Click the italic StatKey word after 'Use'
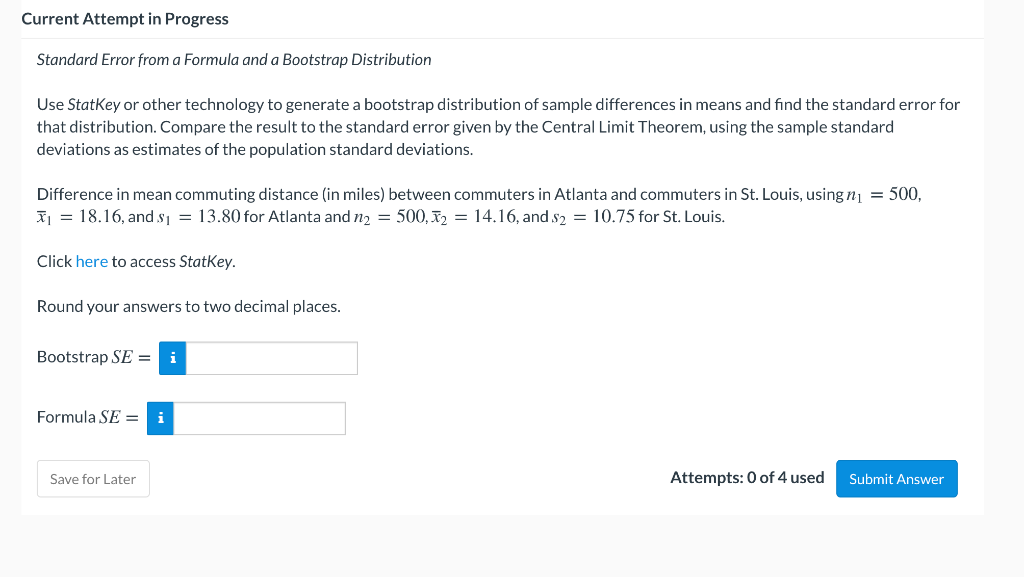 coord(93,104)
